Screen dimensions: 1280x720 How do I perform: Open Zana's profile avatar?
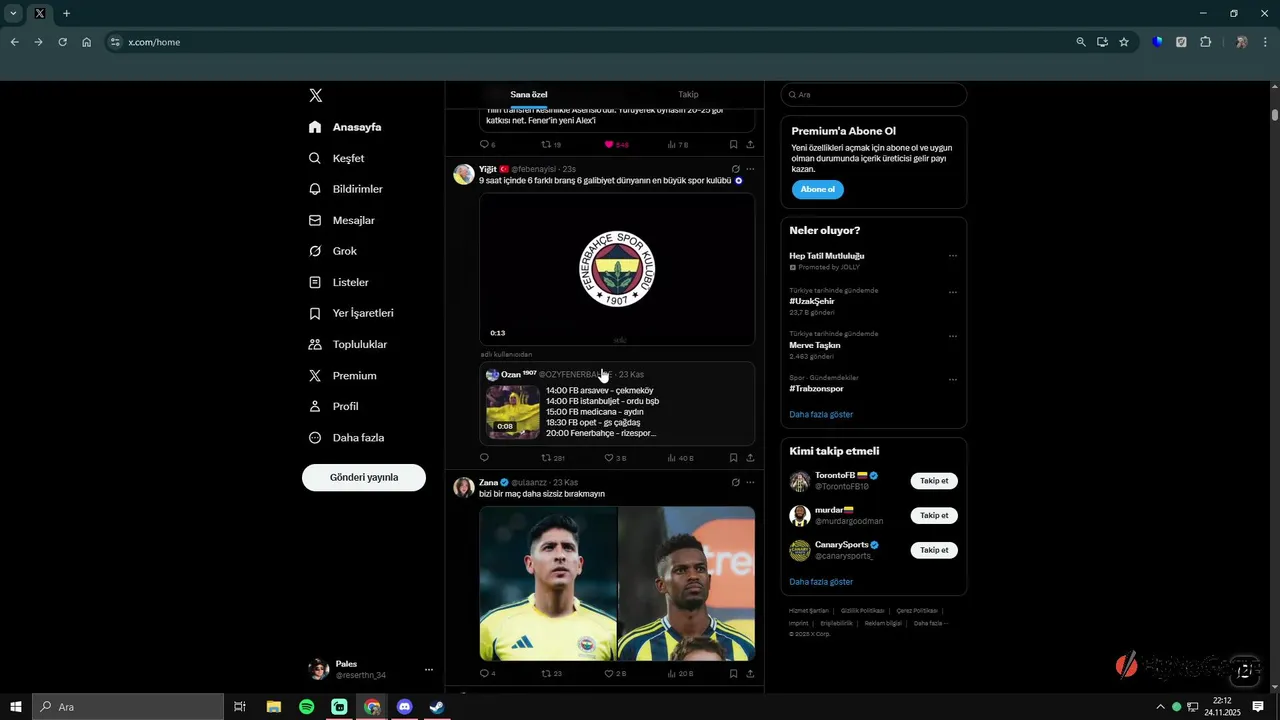[x=464, y=487]
